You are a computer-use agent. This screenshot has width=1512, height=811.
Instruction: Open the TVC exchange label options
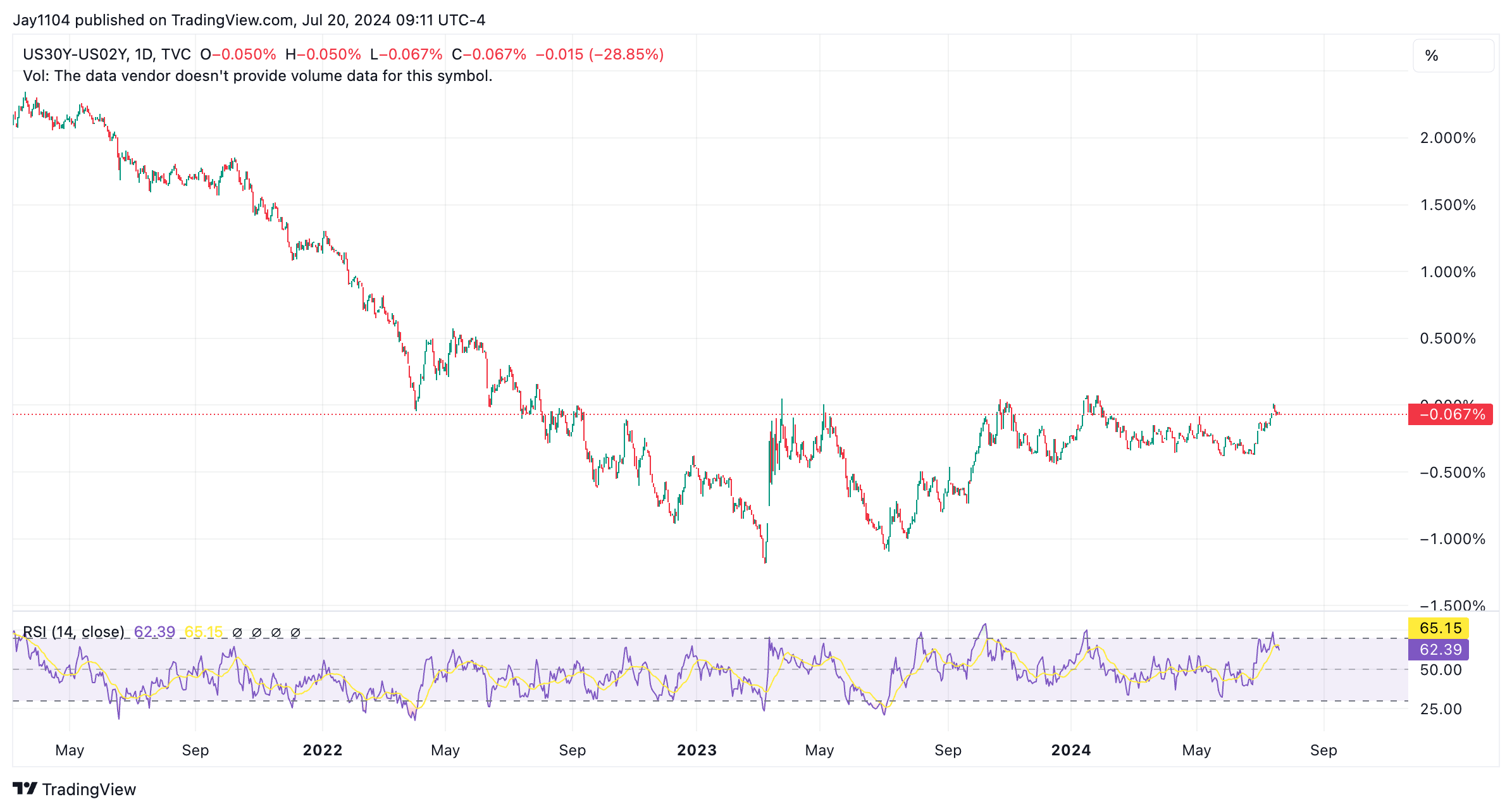tap(175, 54)
